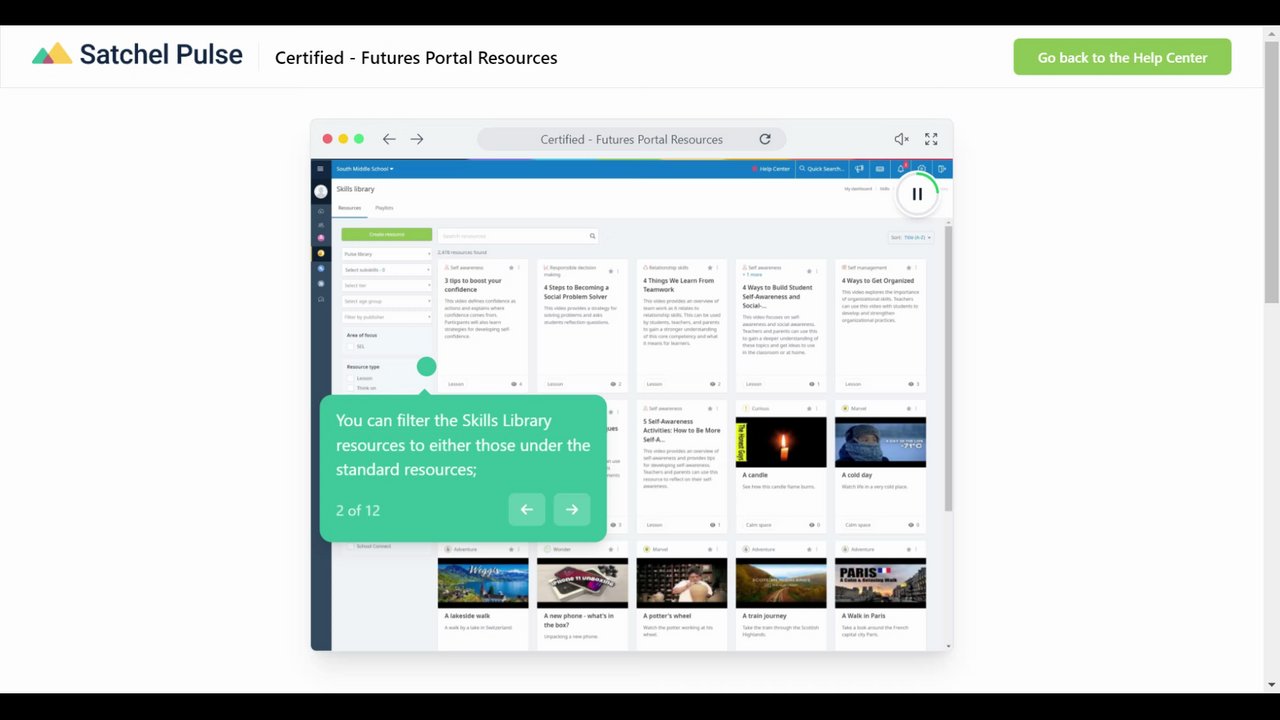The height and width of the screenshot is (720, 1280).
Task: Open the Select age group dropdown
Action: [387, 301]
